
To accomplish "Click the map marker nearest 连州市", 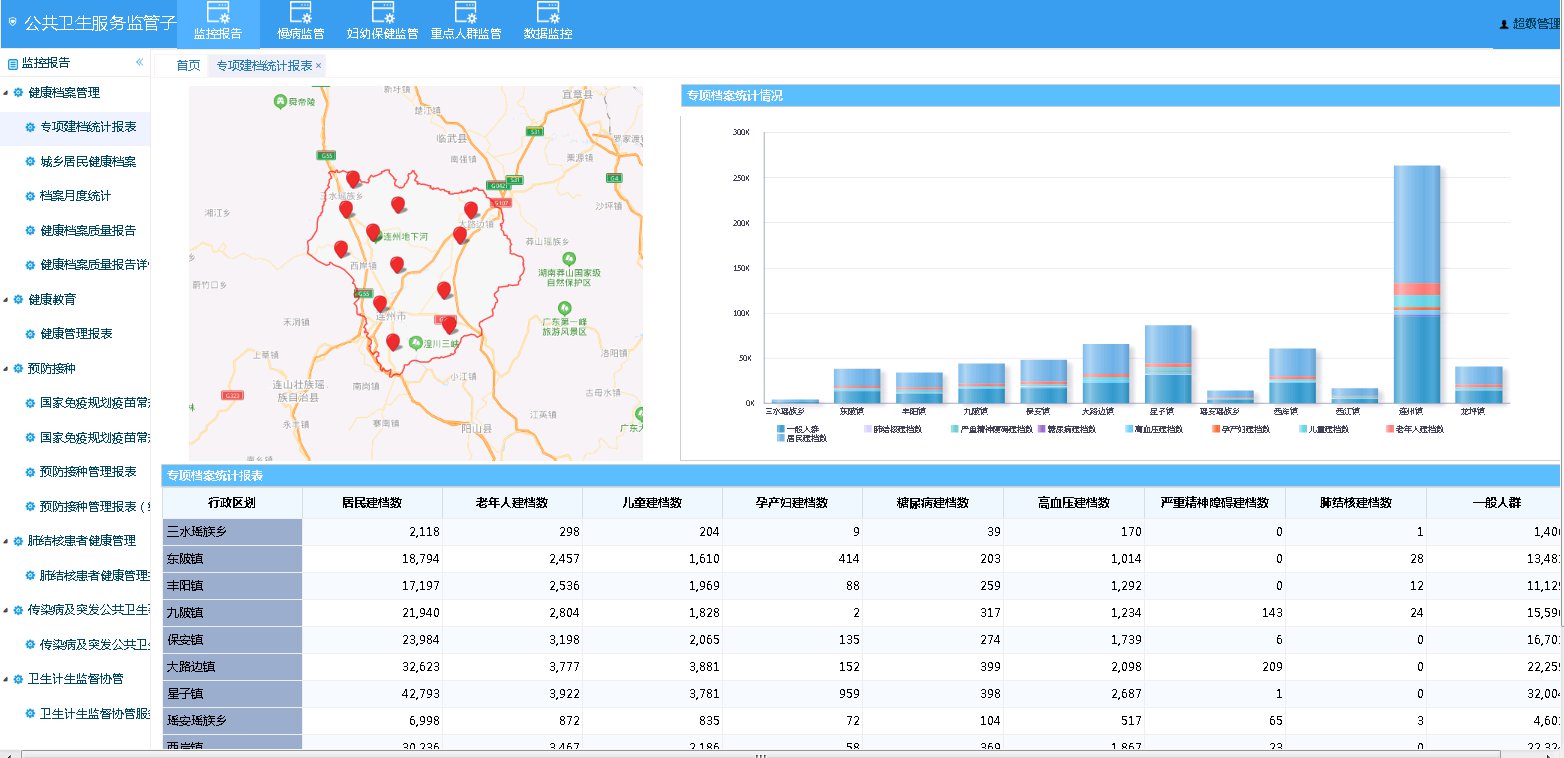I will 380,304.
